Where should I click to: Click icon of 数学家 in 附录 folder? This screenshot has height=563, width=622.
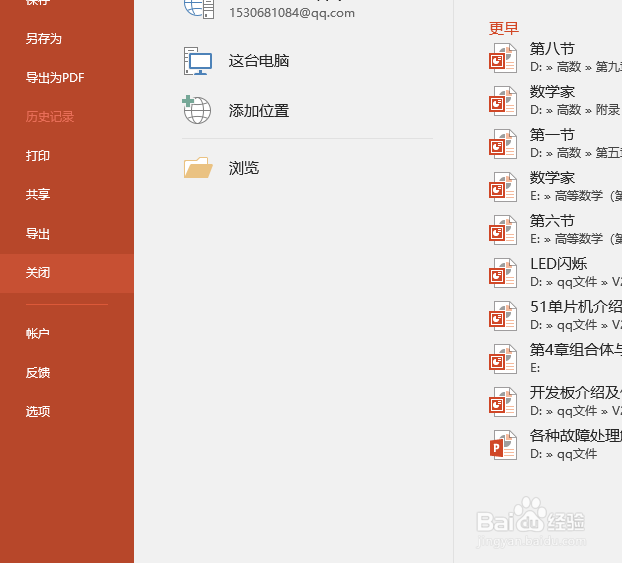(x=503, y=101)
